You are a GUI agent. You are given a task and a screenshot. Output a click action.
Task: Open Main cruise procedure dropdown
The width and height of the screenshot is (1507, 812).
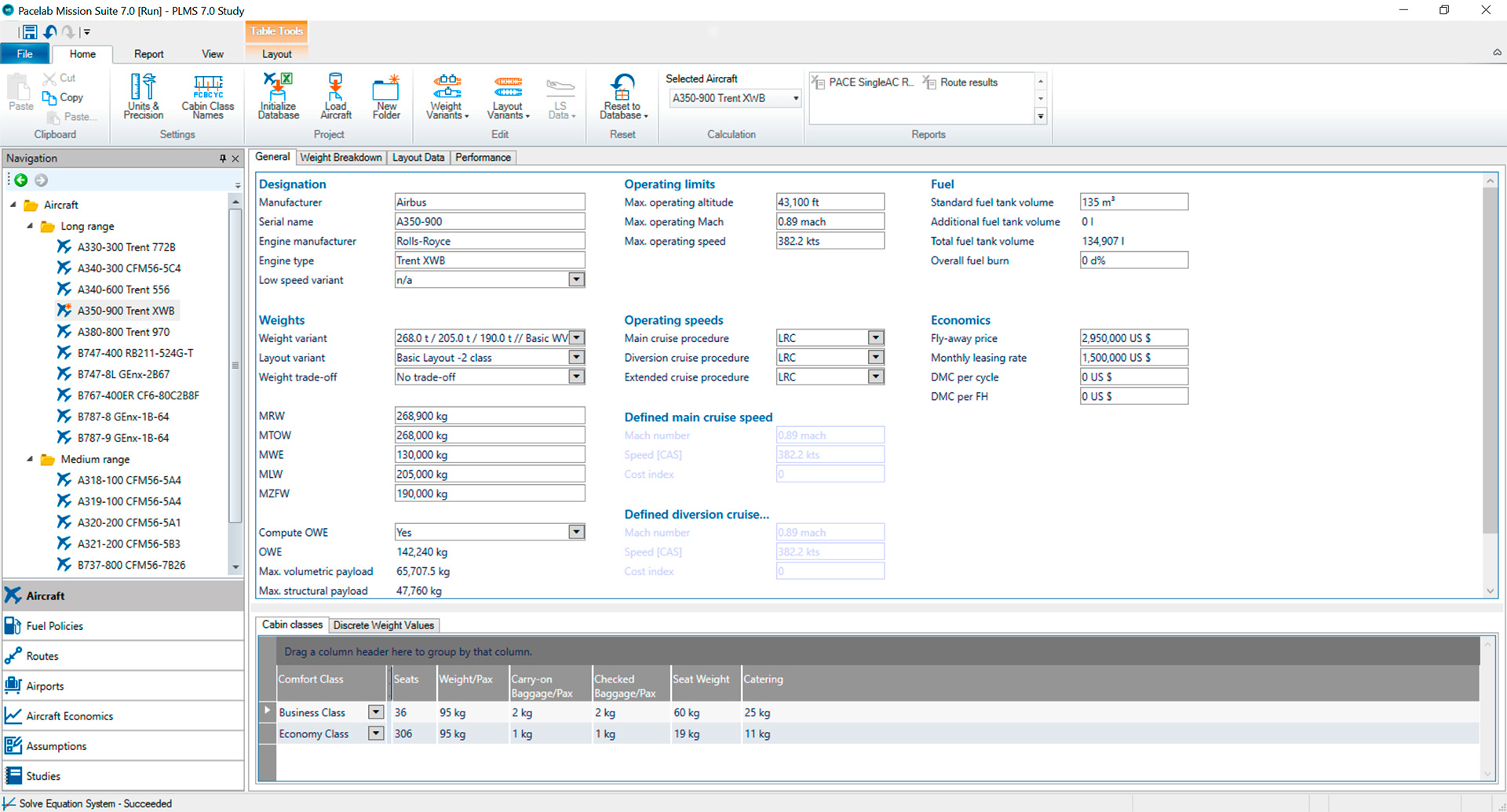point(876,338)
